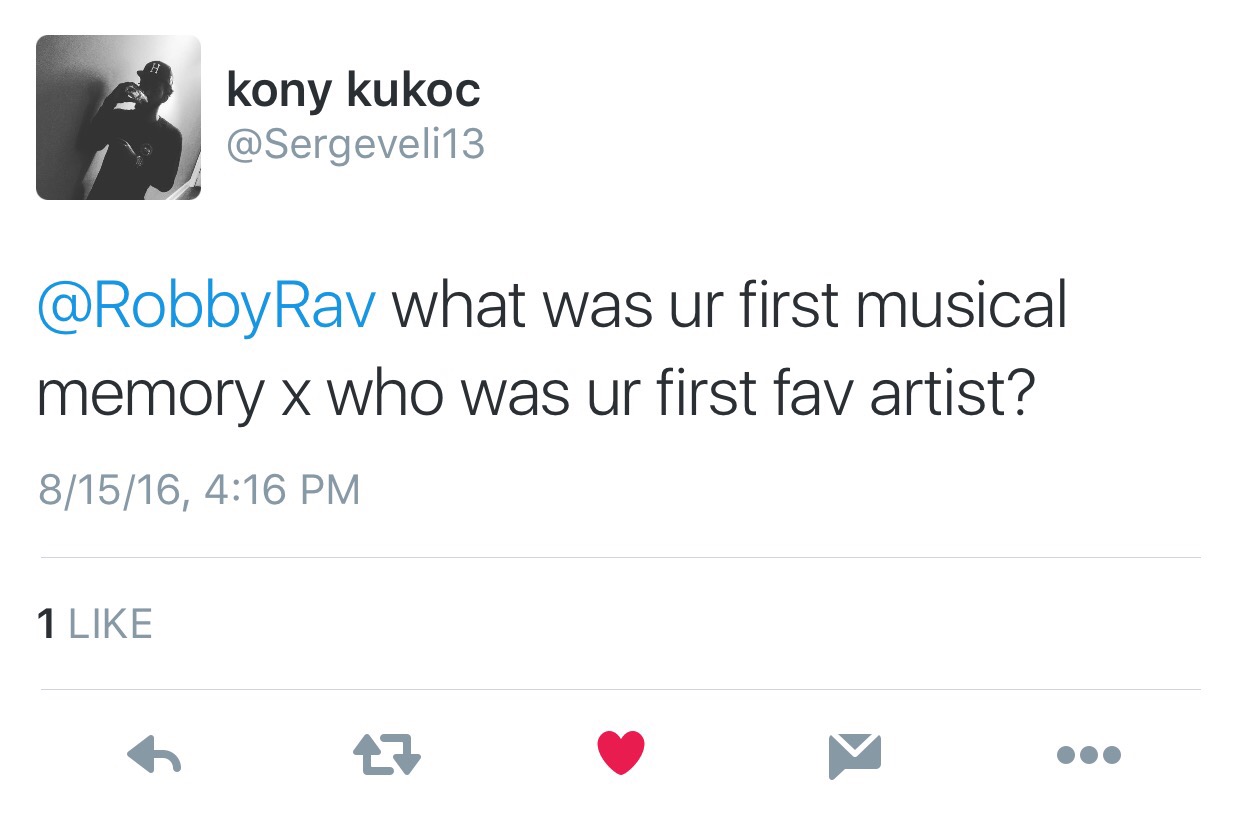Tap the word "LIKE" below the timestamp
This screenshot has height=820, width=1242.
[110, 623]
